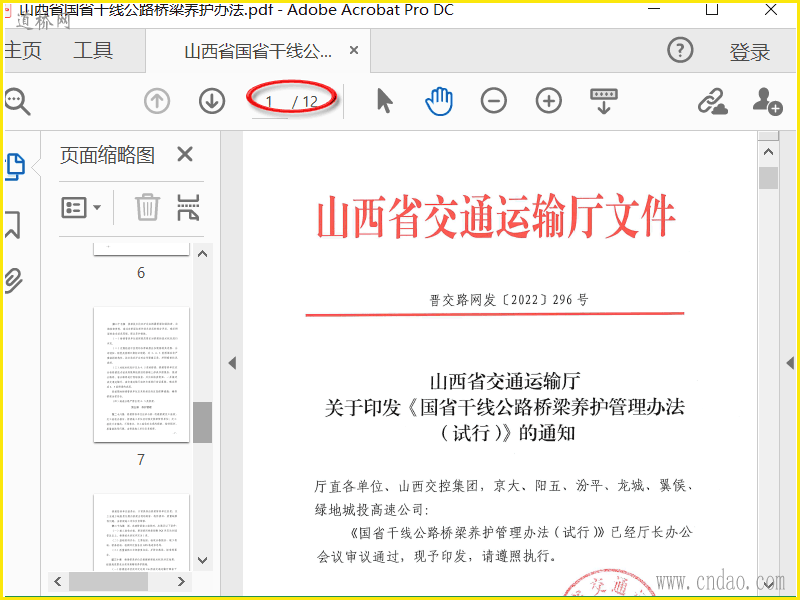Click the scrolling mode page display icon
Screen dimensions: 800x600
pos(604,101)
